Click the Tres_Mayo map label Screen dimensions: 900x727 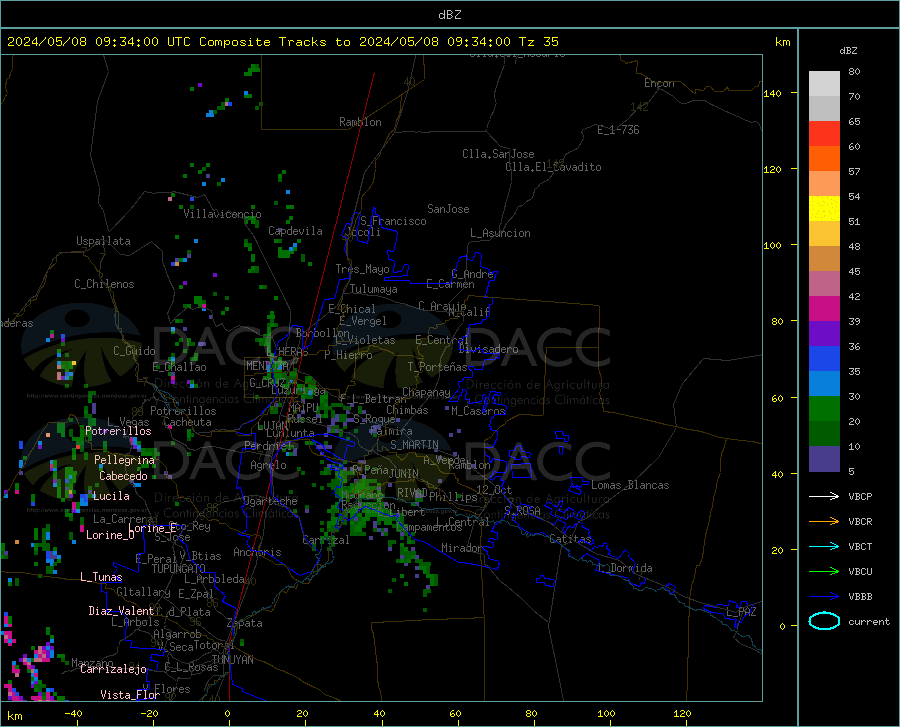pyautogui.click(x=362, y=269)
